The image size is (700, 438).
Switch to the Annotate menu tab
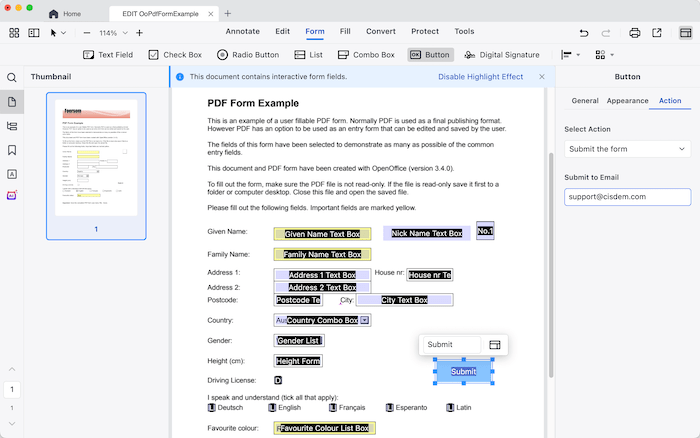pyautogui.click(x=242, y=31)
